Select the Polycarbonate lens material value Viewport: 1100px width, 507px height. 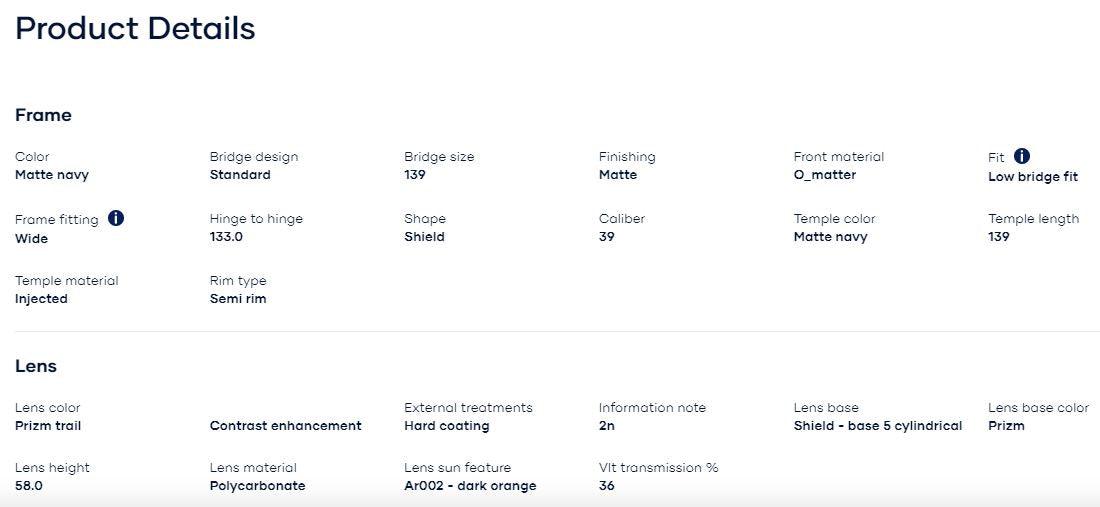(257, 486)
